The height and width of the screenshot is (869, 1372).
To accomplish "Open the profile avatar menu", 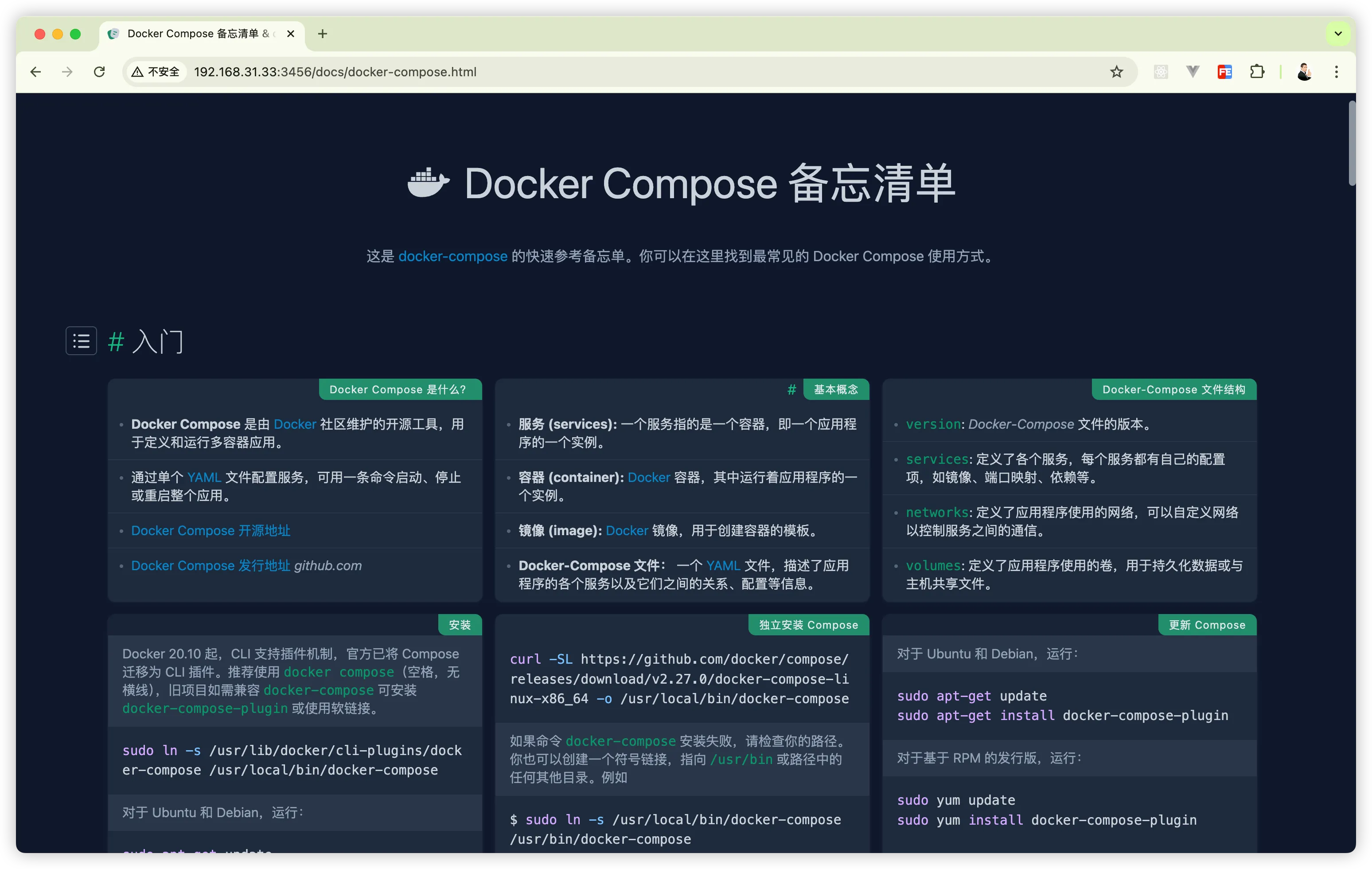I will (1304, 72).
